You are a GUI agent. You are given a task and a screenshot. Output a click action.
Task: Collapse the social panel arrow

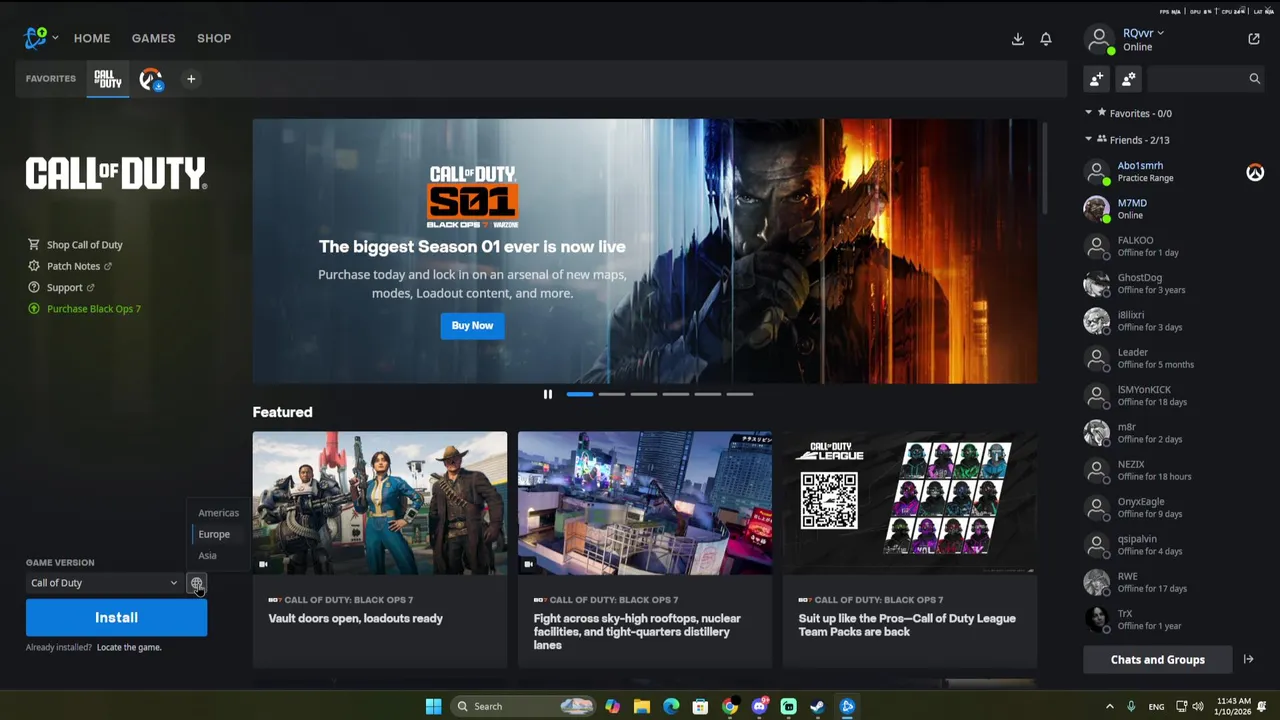point(1248,659)
